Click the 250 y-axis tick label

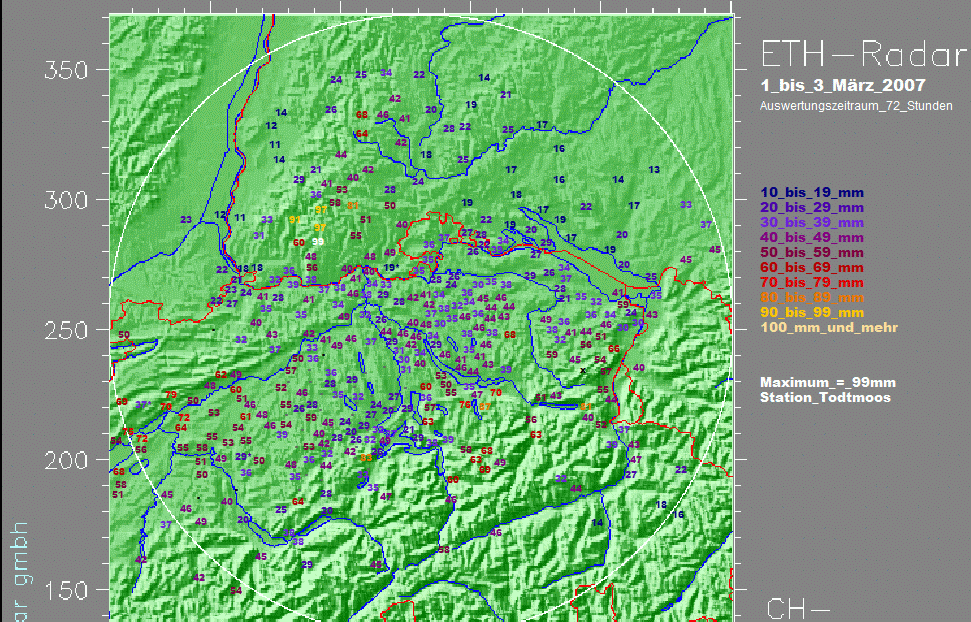pos(65,331)
